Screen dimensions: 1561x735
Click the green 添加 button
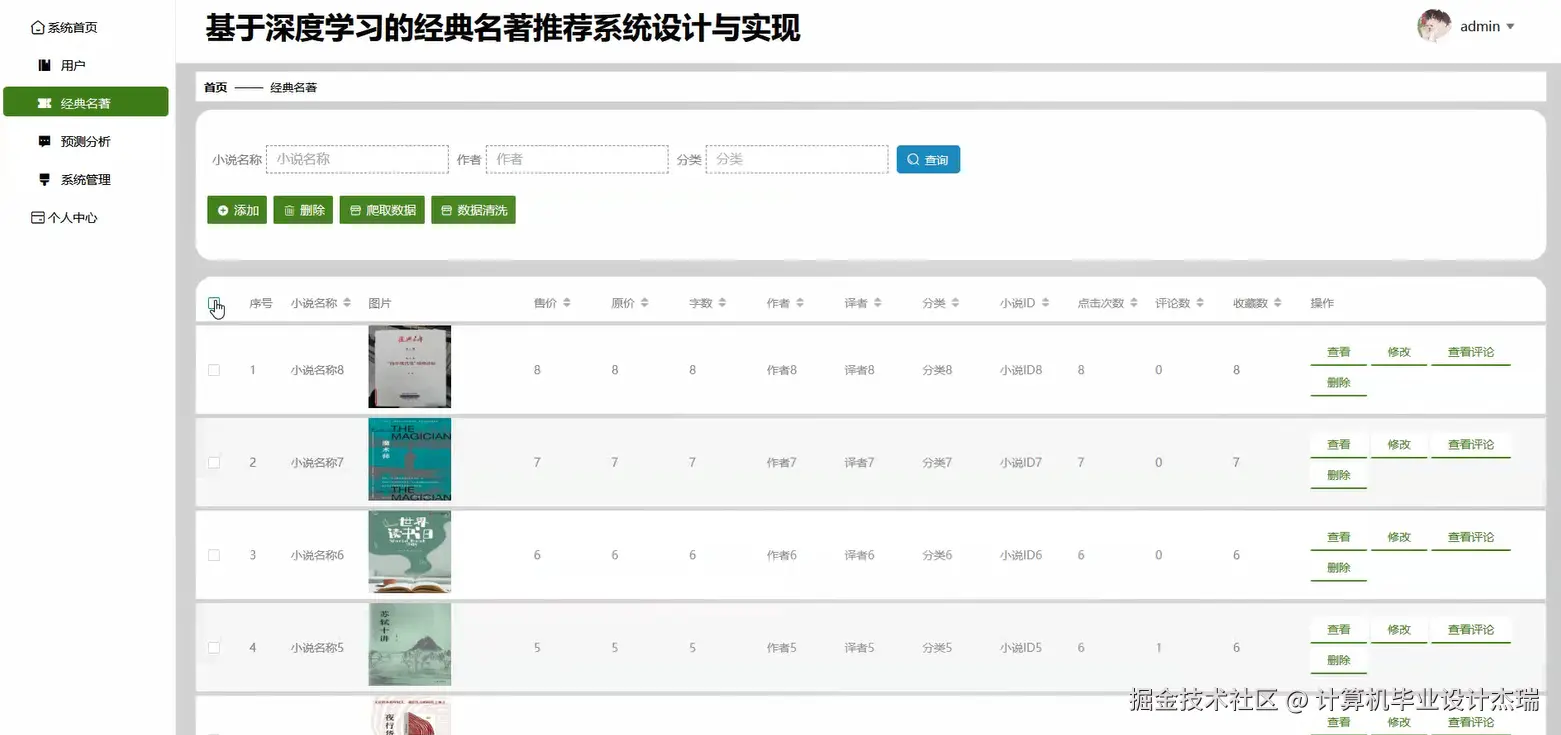[x=237, y=210]
